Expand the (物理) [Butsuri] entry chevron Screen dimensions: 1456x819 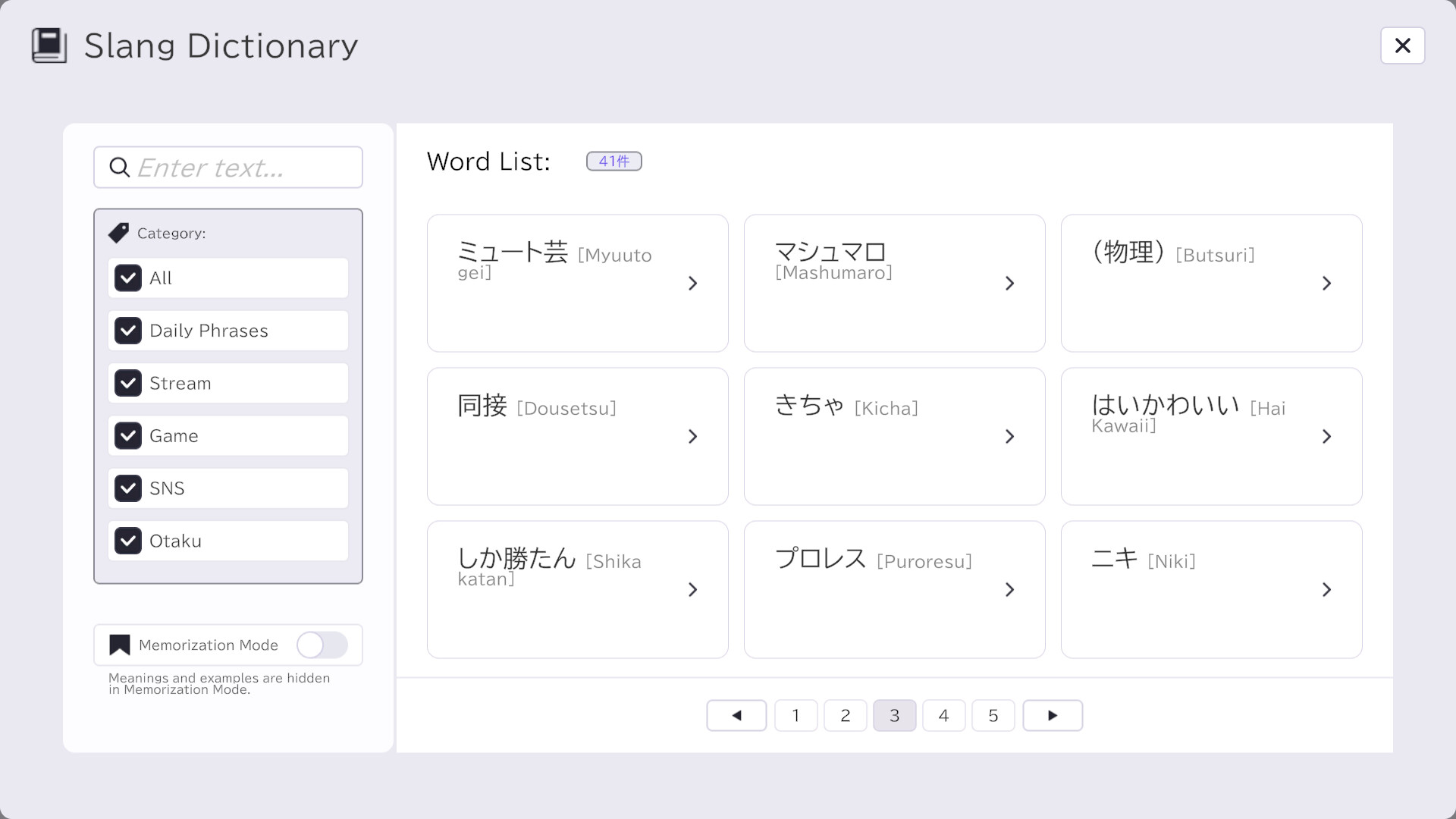click(x=1326, y=284)
